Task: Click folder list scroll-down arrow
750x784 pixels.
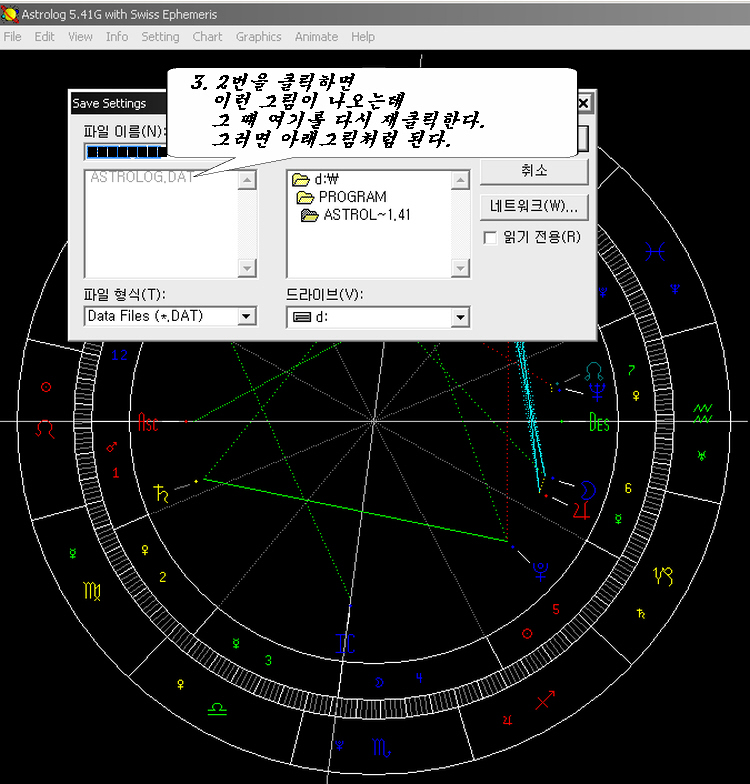Action: (x=460, y=268)
